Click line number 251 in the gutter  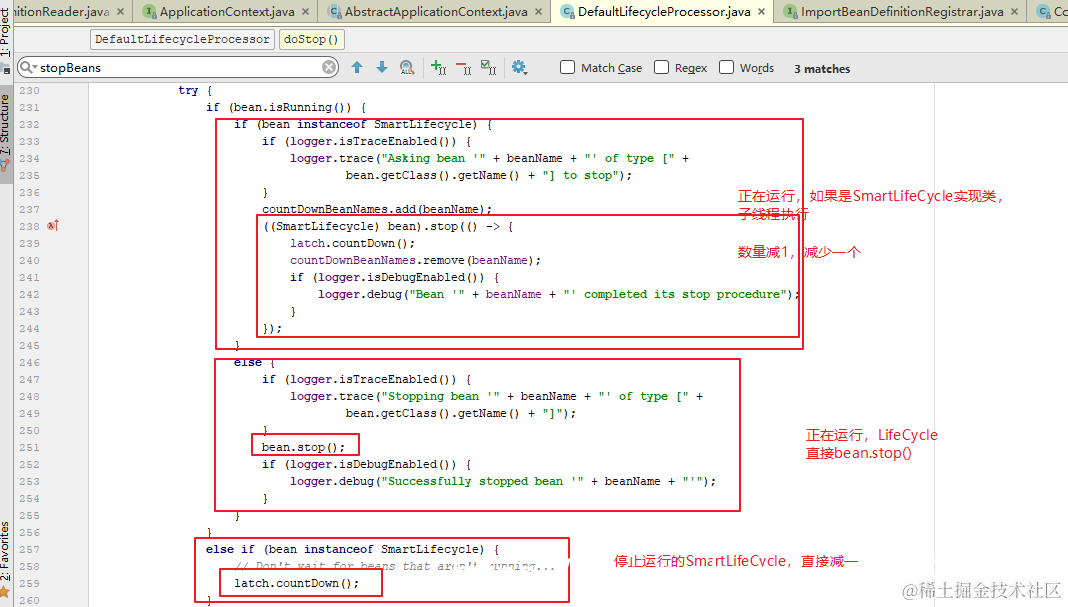[29, 448]
